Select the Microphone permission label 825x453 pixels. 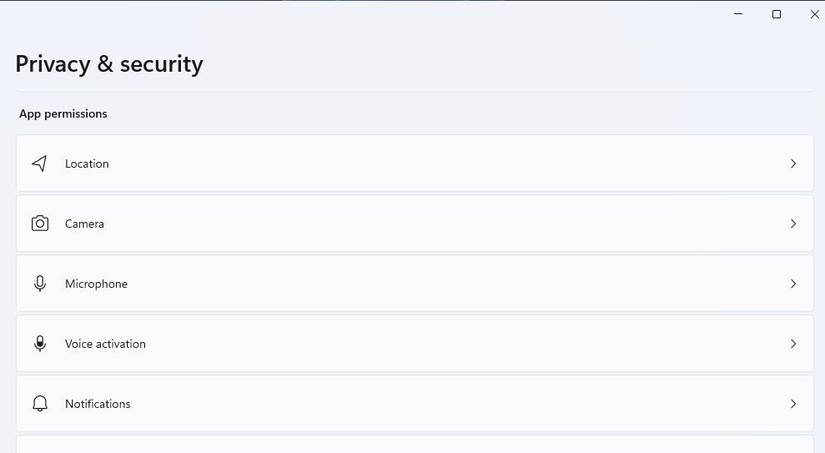click(96, 284)
